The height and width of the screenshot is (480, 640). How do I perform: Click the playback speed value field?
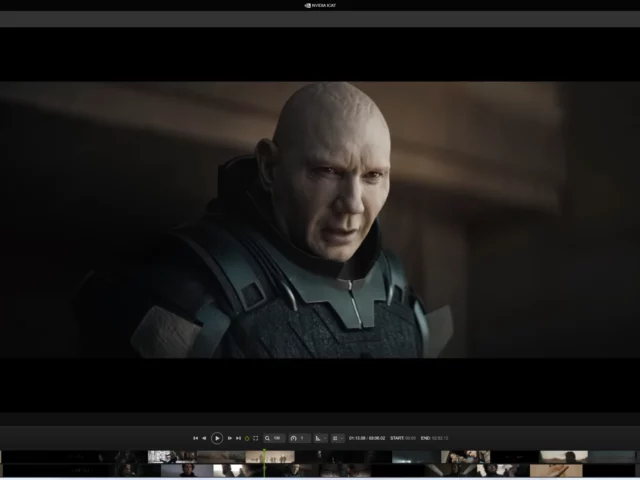pyautogui.click(x=303, y=438)
